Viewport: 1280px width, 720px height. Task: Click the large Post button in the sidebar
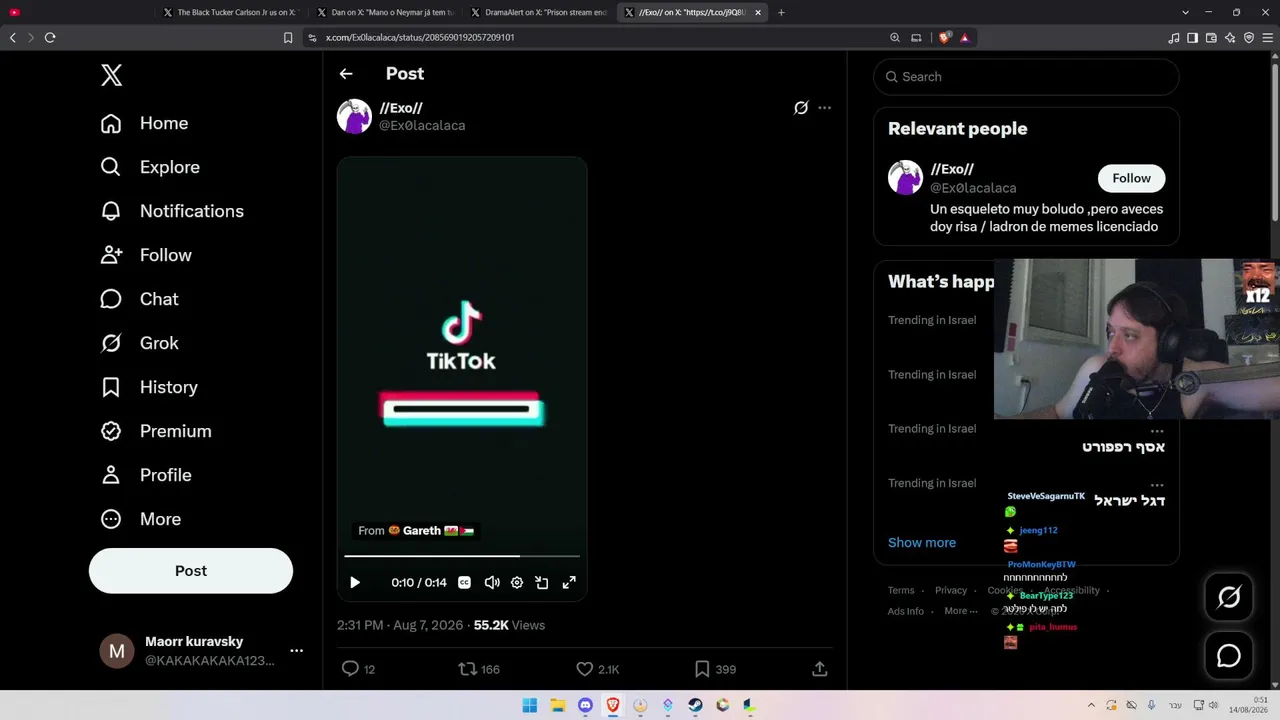pyautogui.click(x=191, y=571)
